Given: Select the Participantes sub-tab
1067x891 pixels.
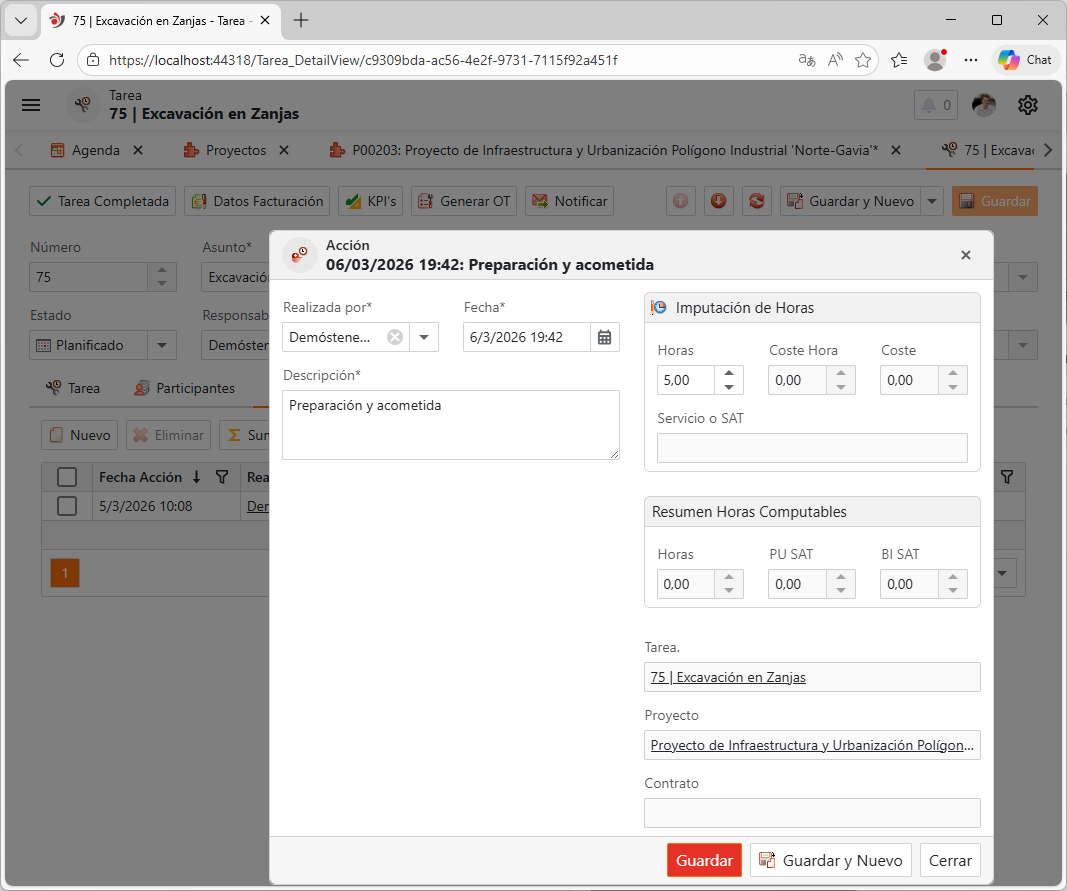Looking at the screenshot, I should (184, 388).
